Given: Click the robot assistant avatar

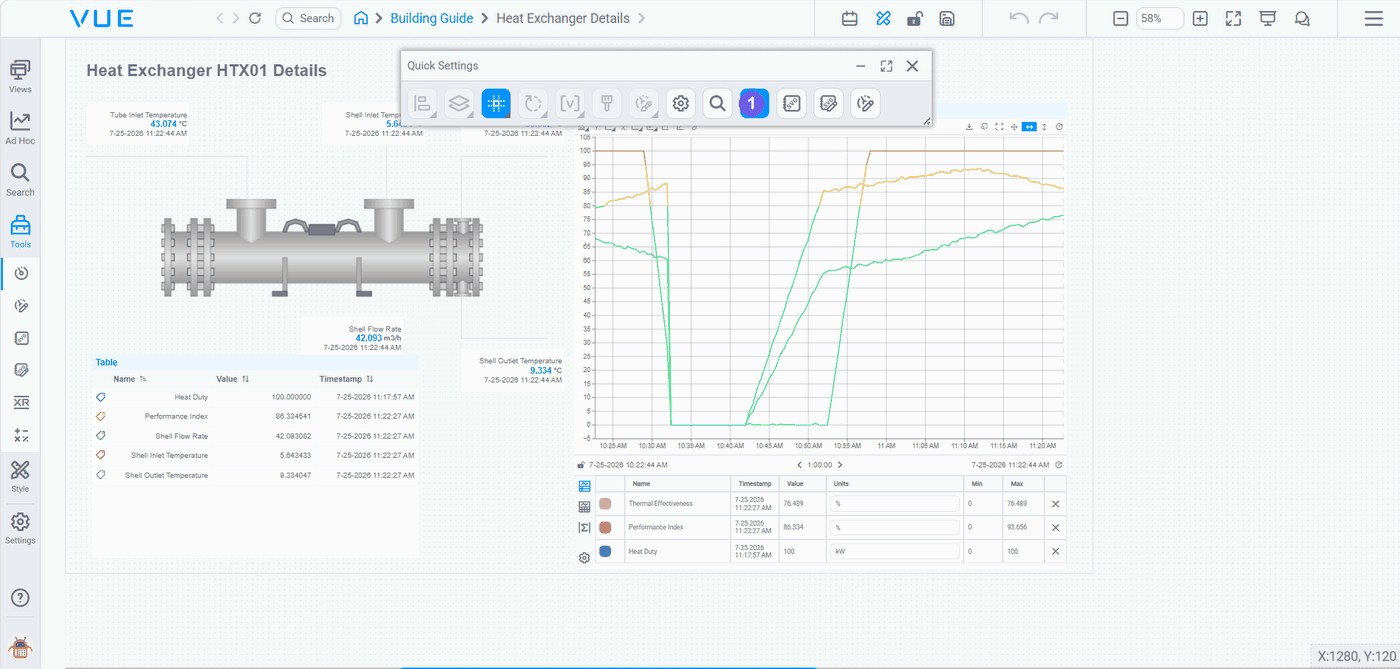Looking at the screenshot, I should click(20, 647).
